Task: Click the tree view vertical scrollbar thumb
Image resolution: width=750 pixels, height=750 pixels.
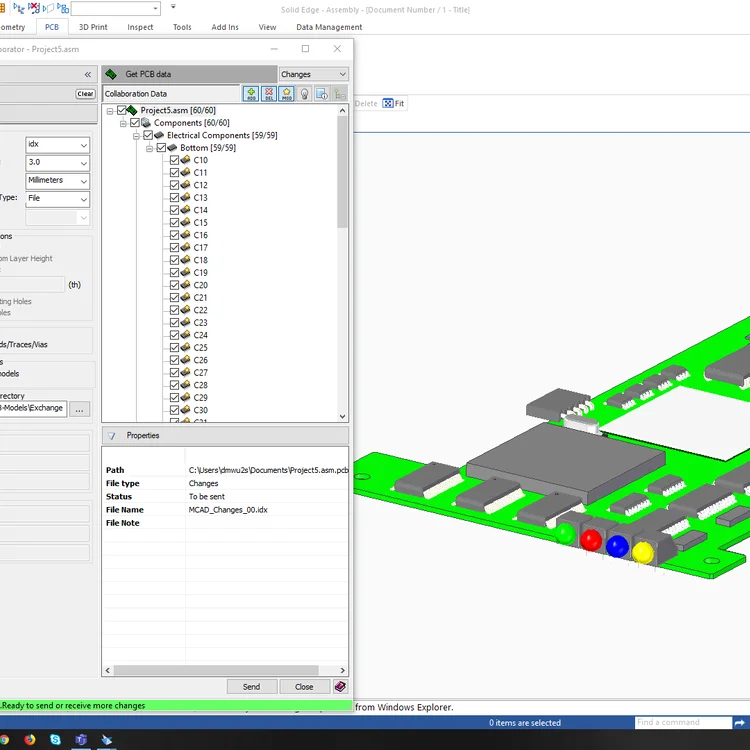Action: click(x=342, y=172)
